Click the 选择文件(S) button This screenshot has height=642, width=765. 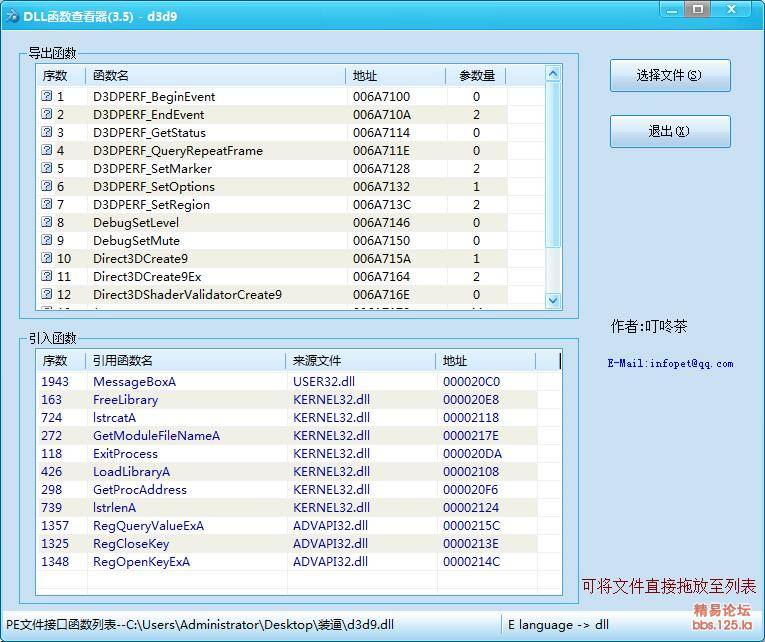click(670, 76)
